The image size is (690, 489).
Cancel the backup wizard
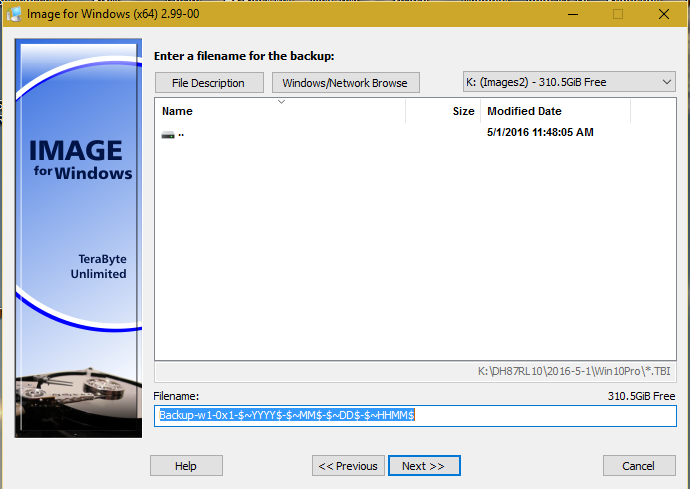tap(639, 466)
